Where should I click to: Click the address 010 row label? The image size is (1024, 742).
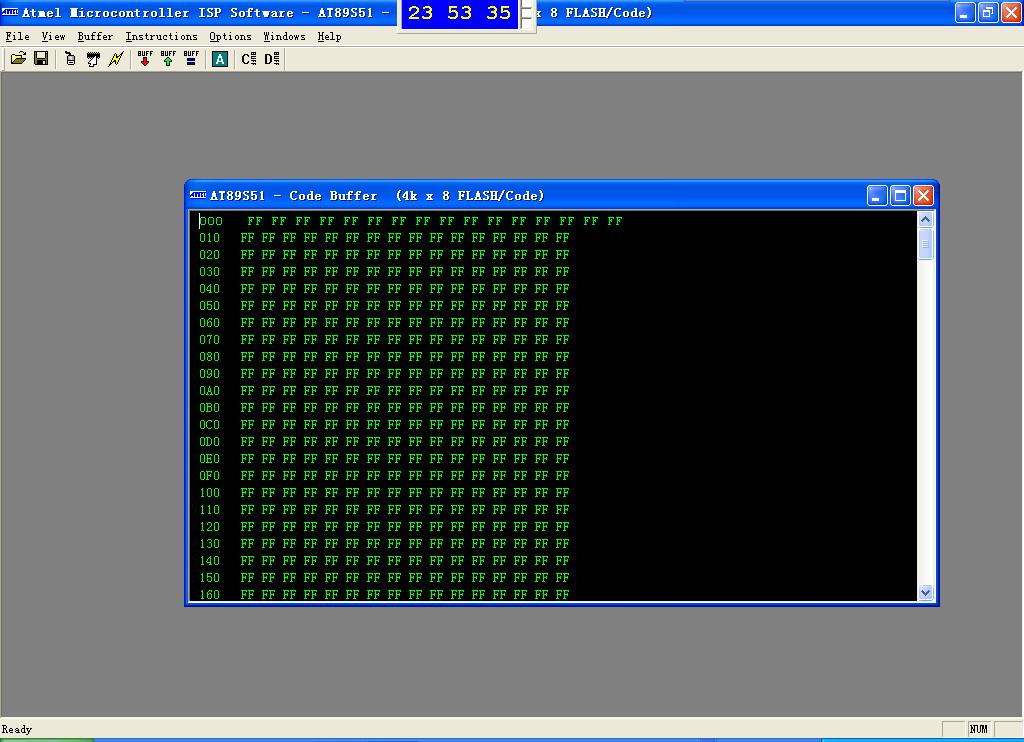(x=210, y=238)
